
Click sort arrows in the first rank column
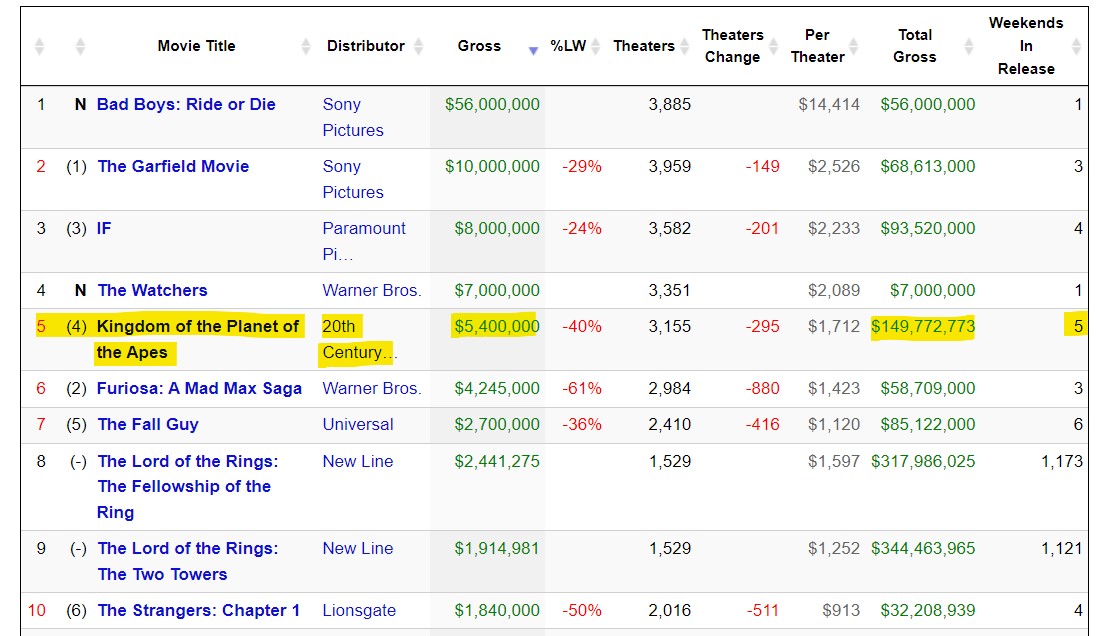(x=40, y=47)
